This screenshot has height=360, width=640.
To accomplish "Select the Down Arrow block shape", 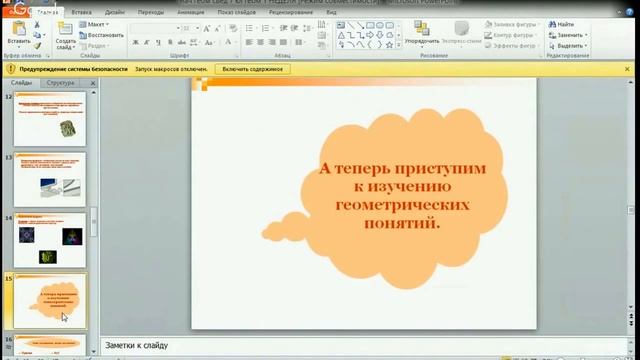I will coord(380,35).
